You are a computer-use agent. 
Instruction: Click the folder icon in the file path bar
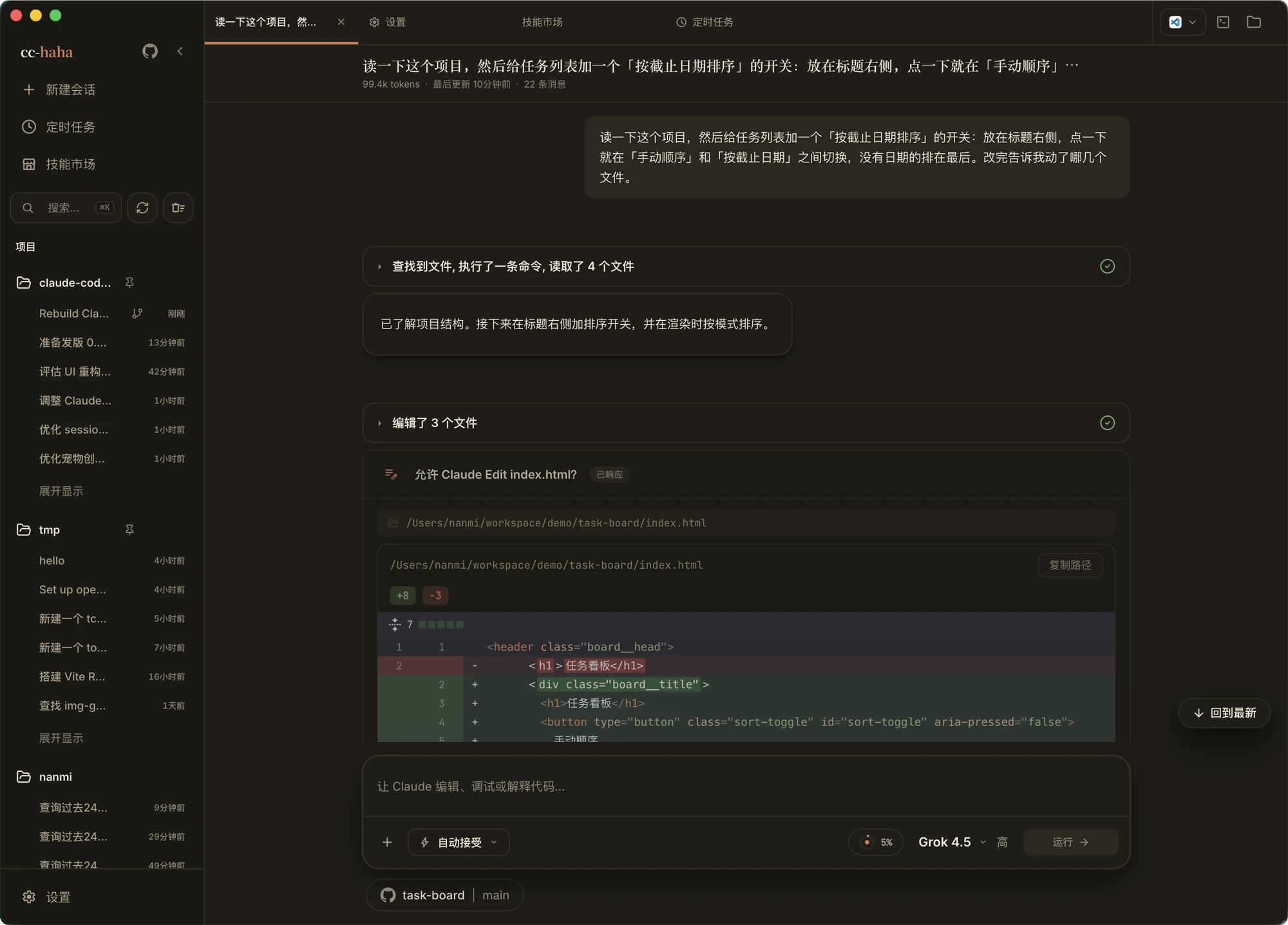click(x=393, y=523)
